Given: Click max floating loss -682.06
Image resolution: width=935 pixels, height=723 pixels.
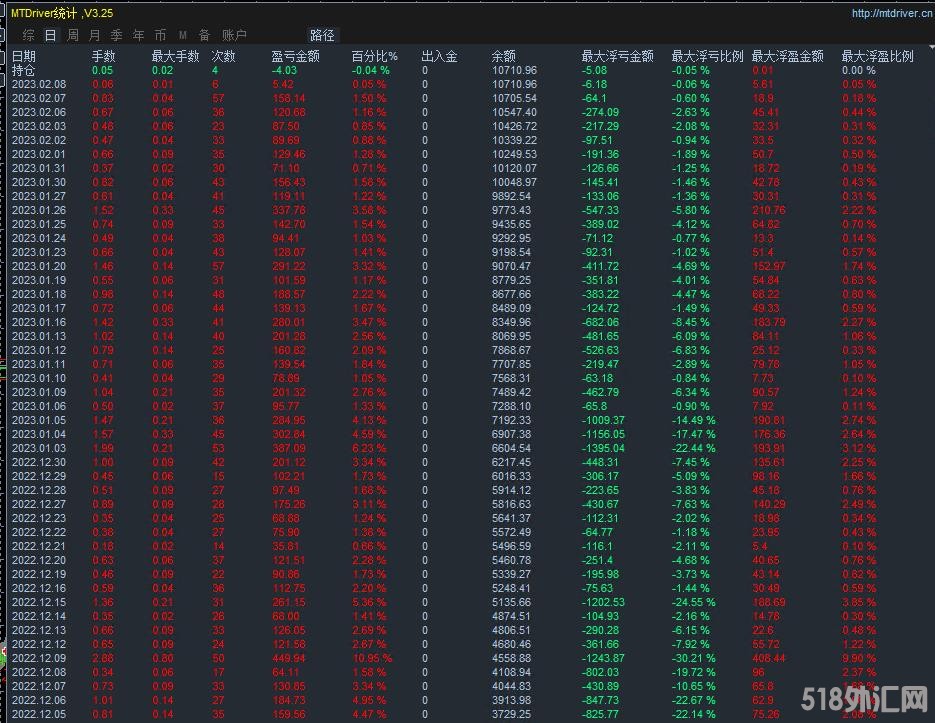Looking at the screenshot, I should pyautogui.click(x=600, y=322).
